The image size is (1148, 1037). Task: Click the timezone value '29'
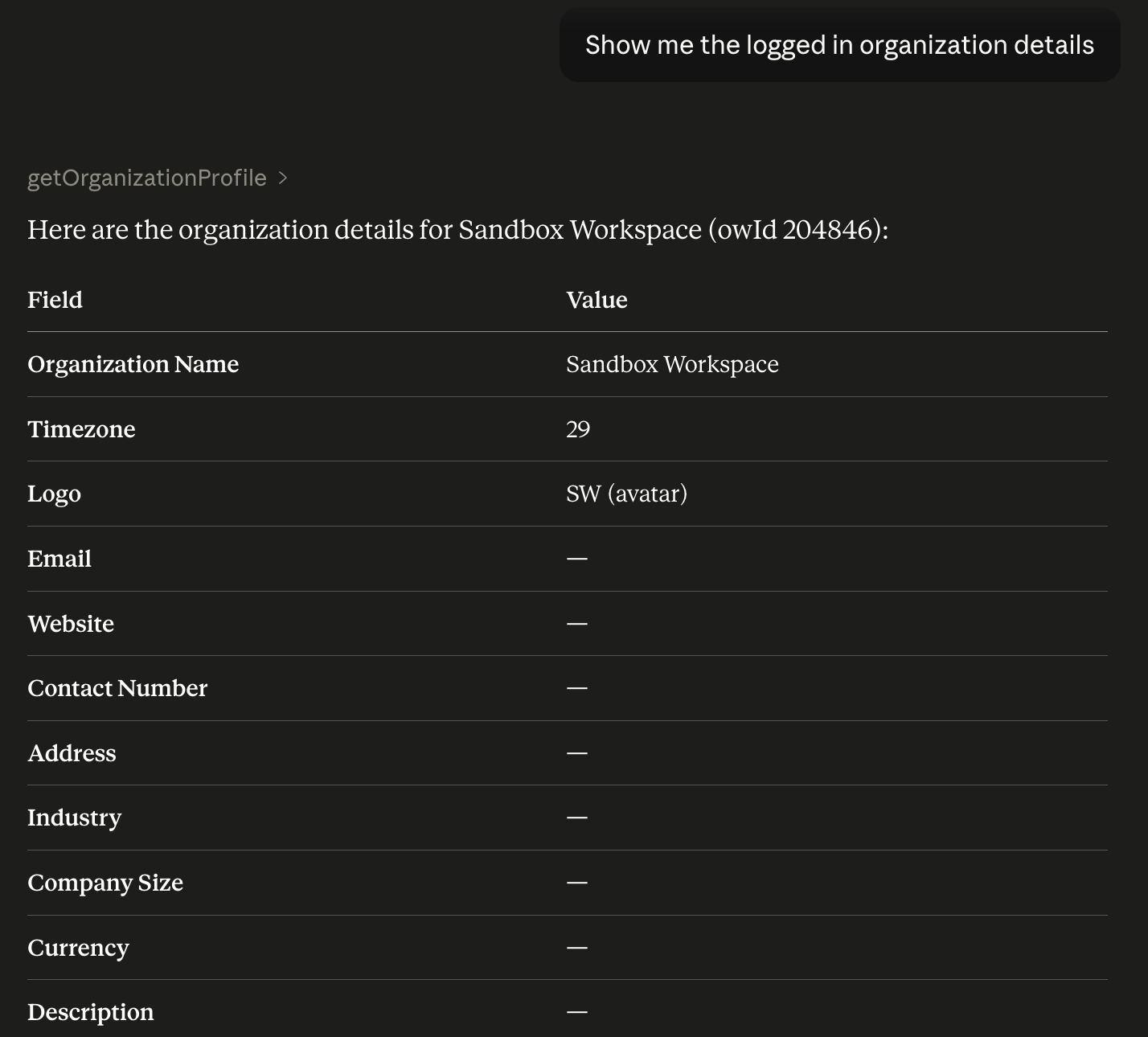(578, 429)
